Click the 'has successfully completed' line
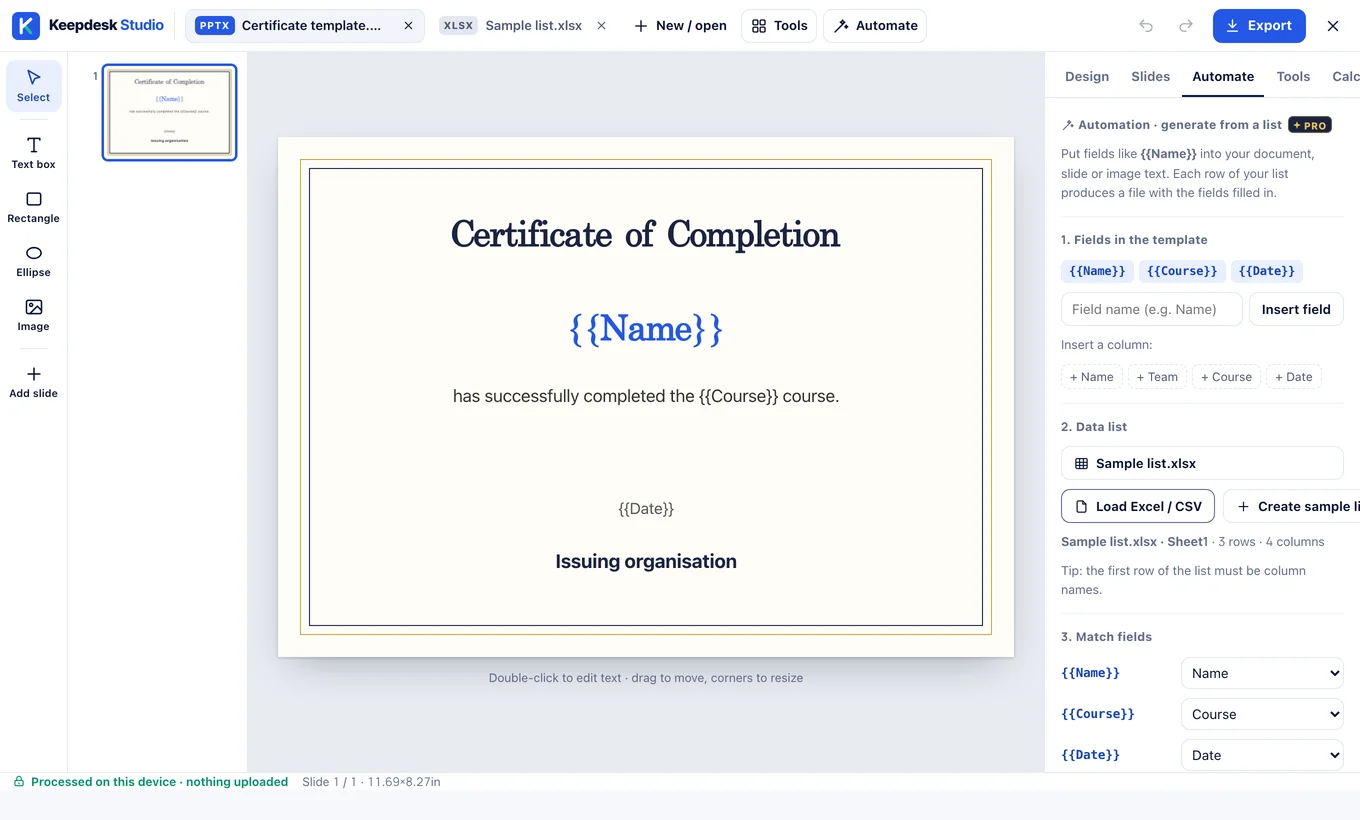The height and width of the screenshot is (820, 1360). tap(645, 396)
